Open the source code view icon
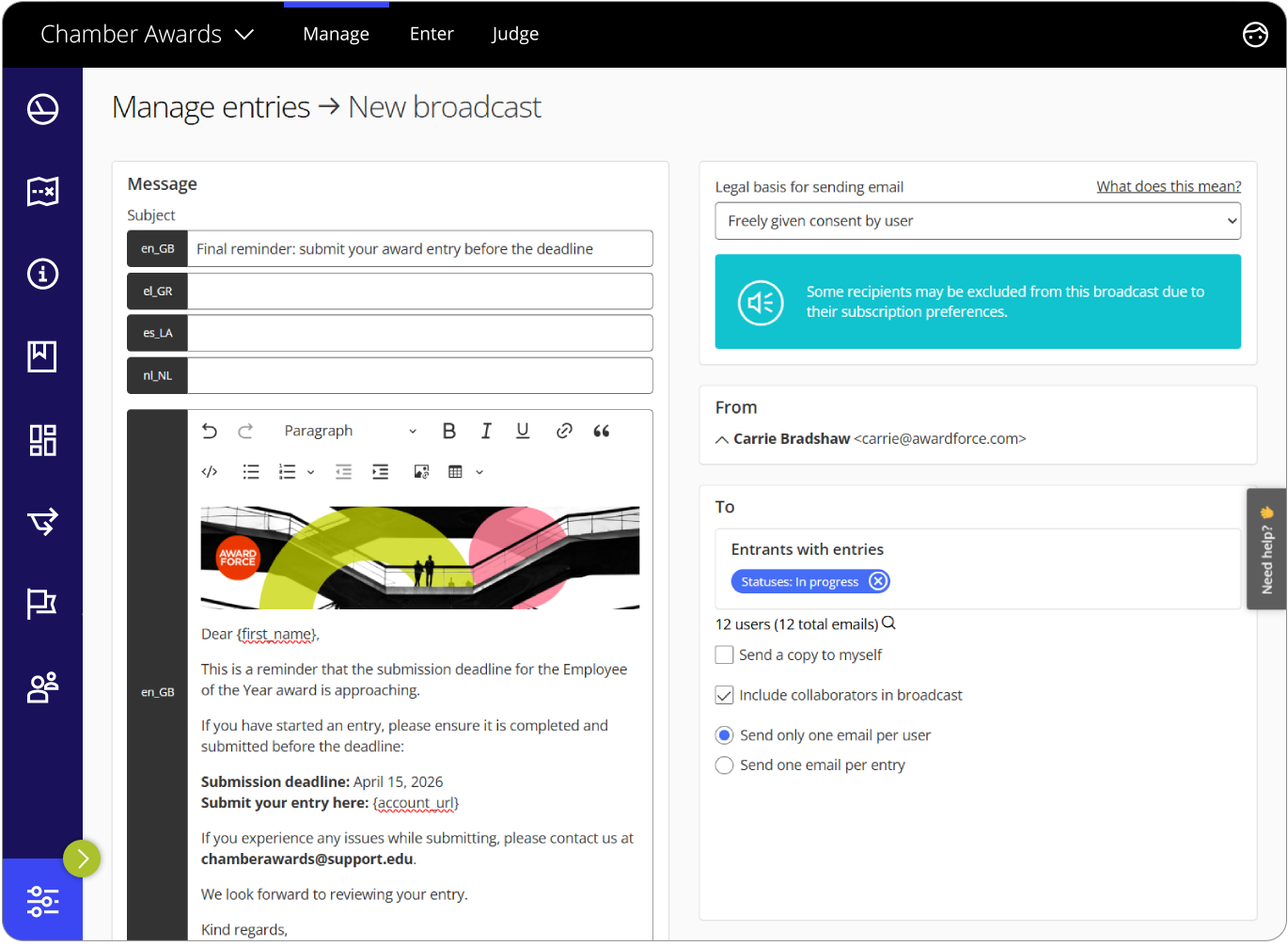 tap(210, 472)
